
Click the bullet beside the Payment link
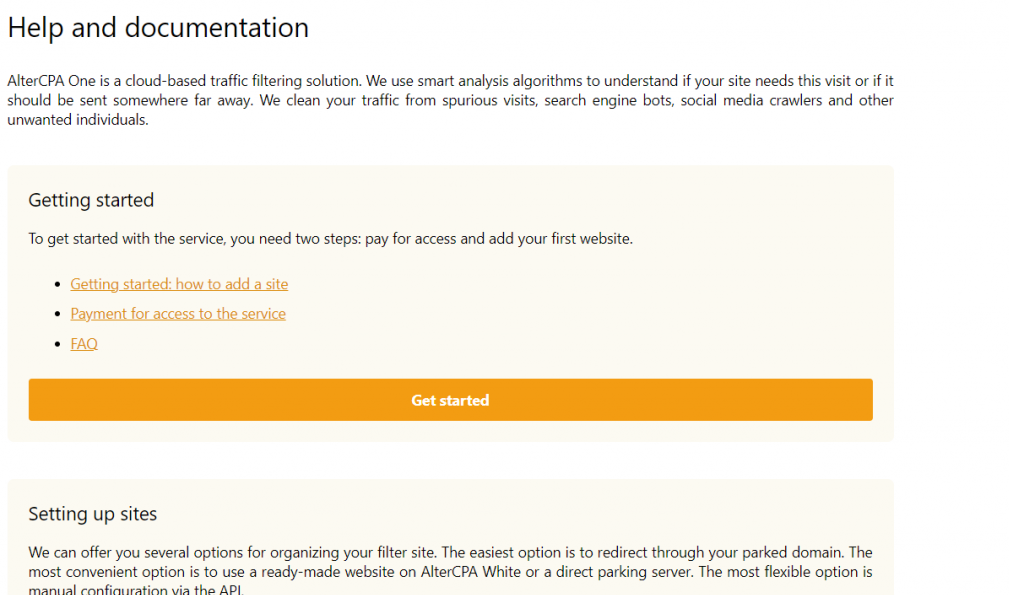coord(58,315)
